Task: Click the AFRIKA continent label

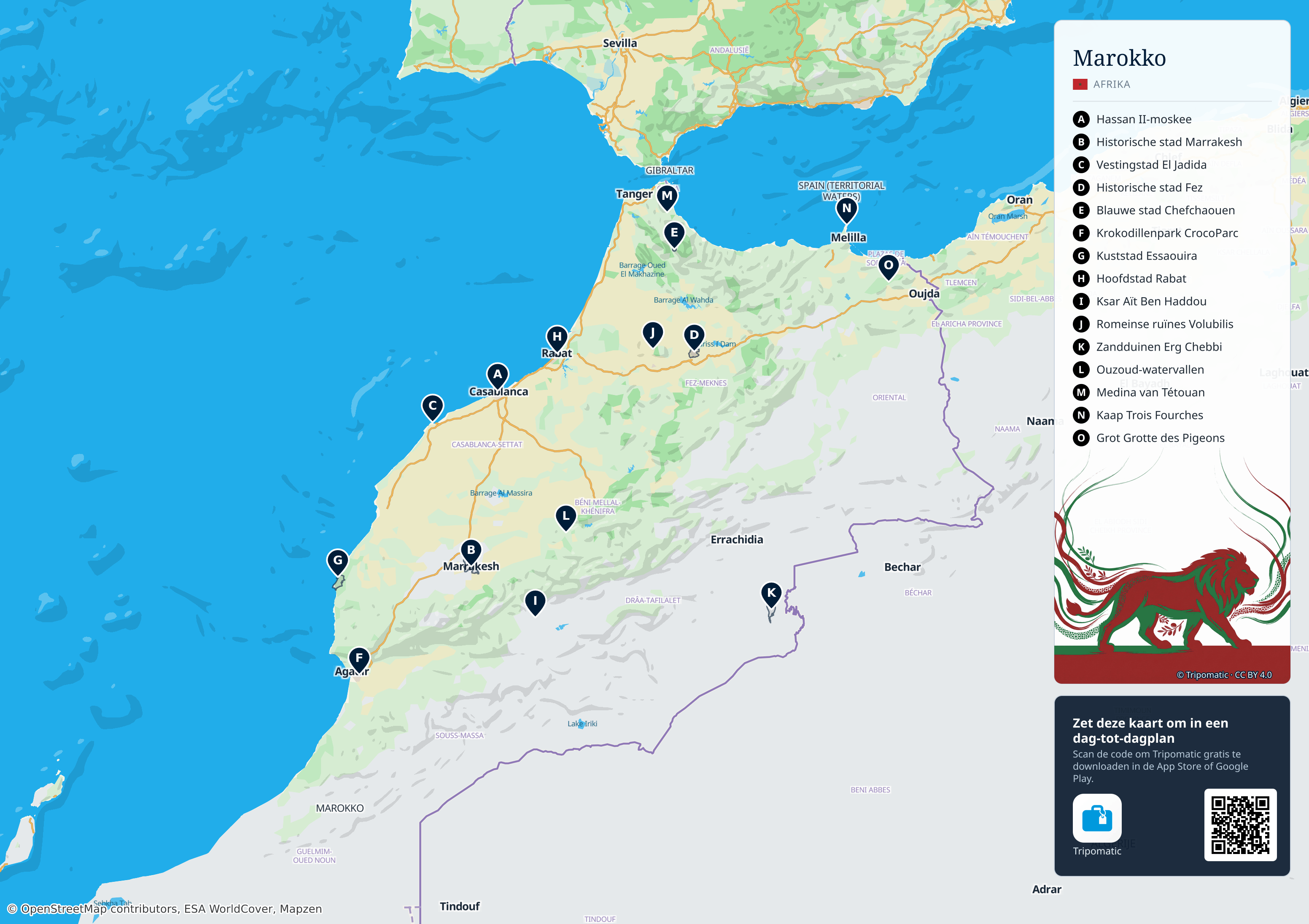Action: point(1111,84)
